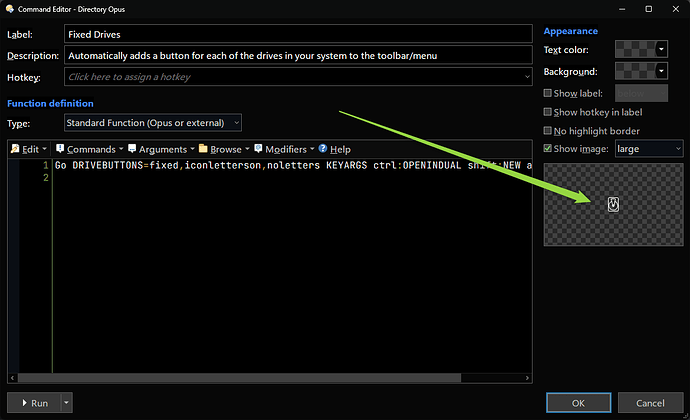Viewport: 690px width, 420px height.
Task: Expand the Background color dropdown arrow
Action: pos(661,70)
